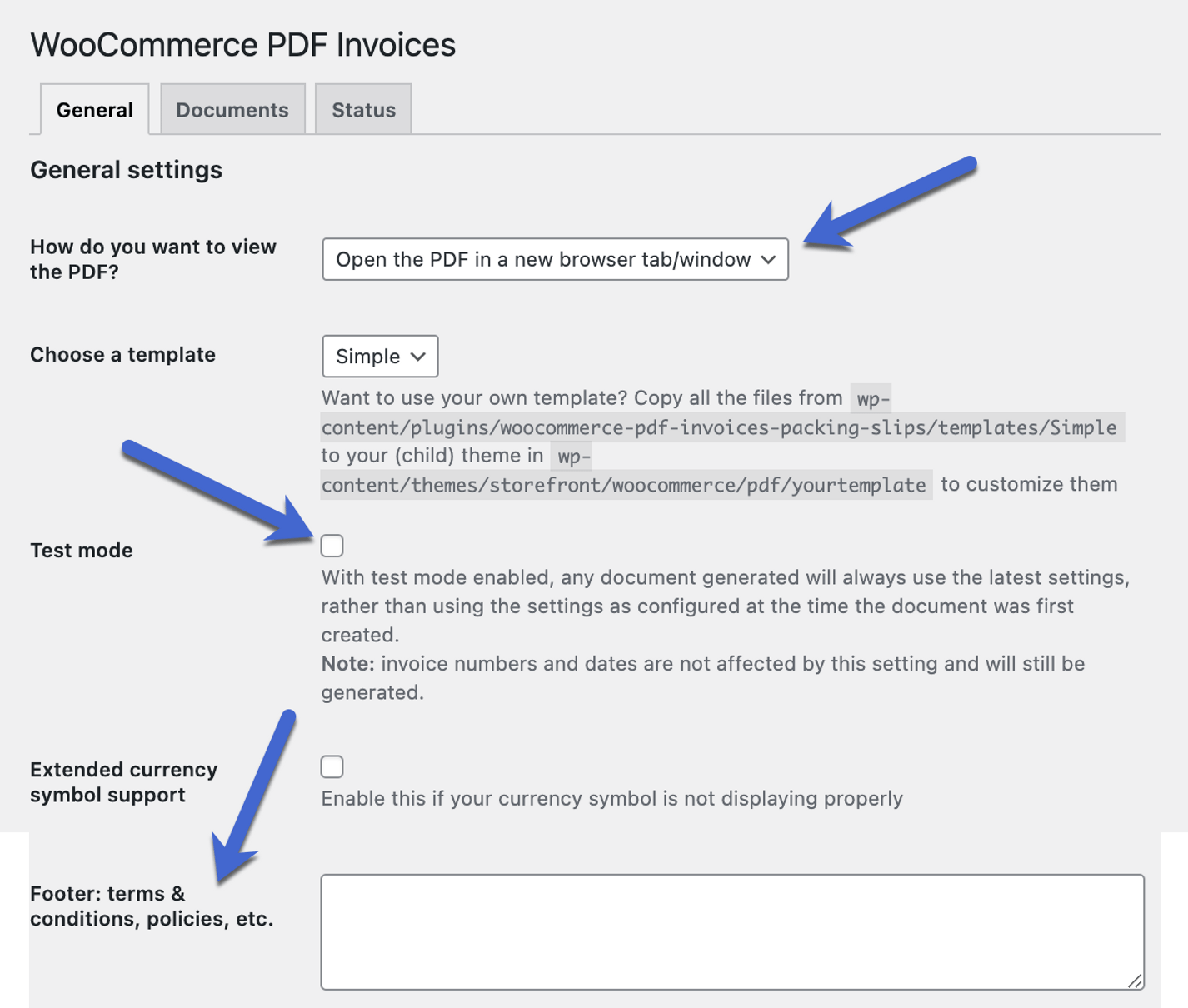
Task: Click the bold Note about invoice numbers
Action: point(347,664)
